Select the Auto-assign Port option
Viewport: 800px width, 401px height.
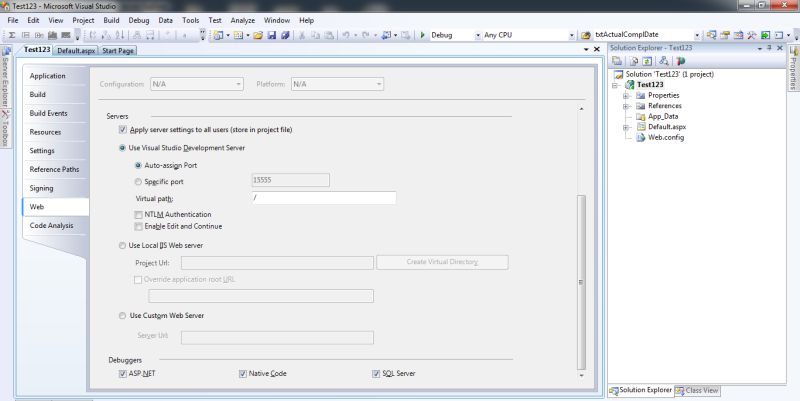138,165
